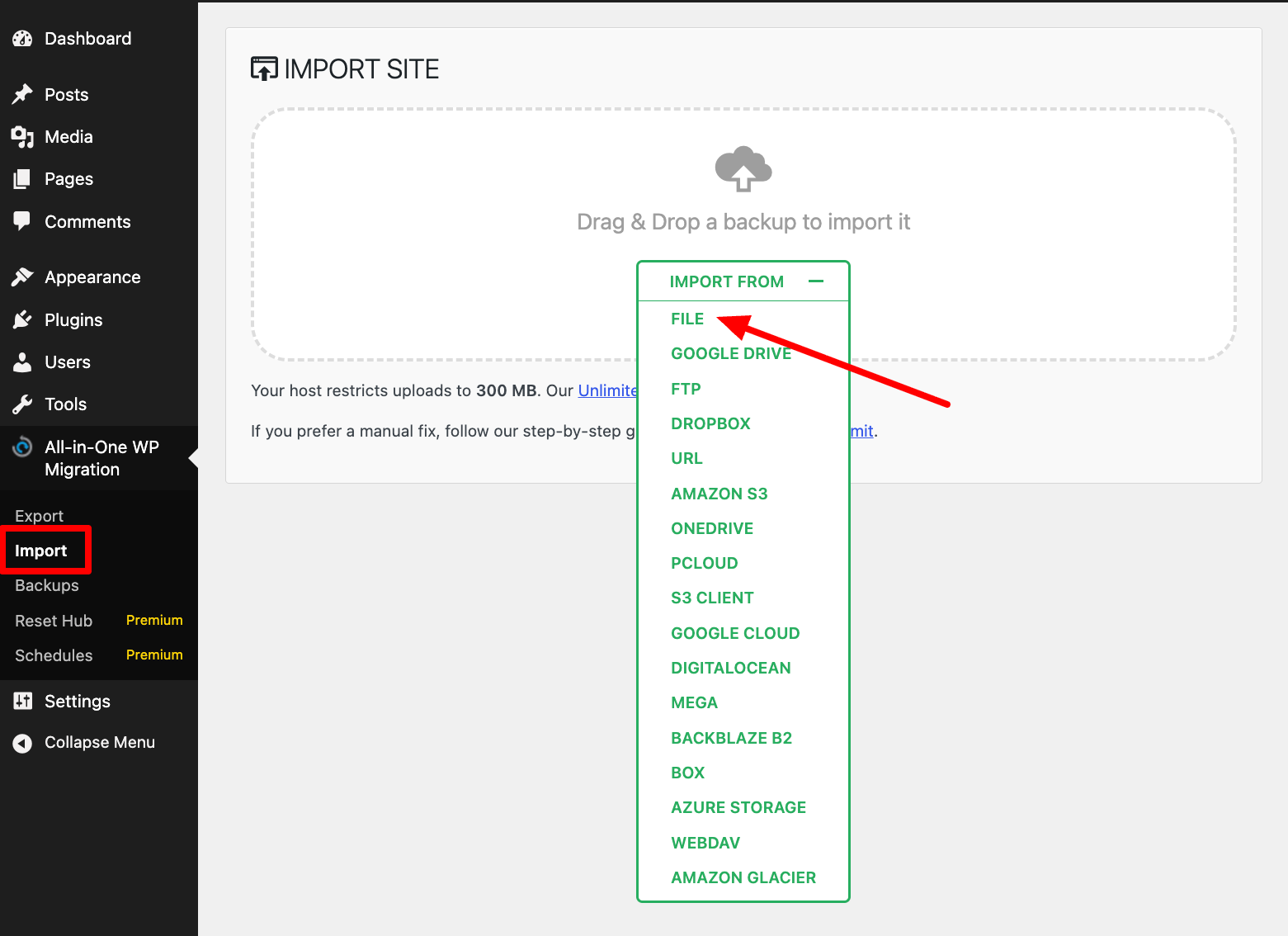The height and width of the screenshot is (936, 1288).
Task: Open the Schedules submenu item
Action: point(54,655)
